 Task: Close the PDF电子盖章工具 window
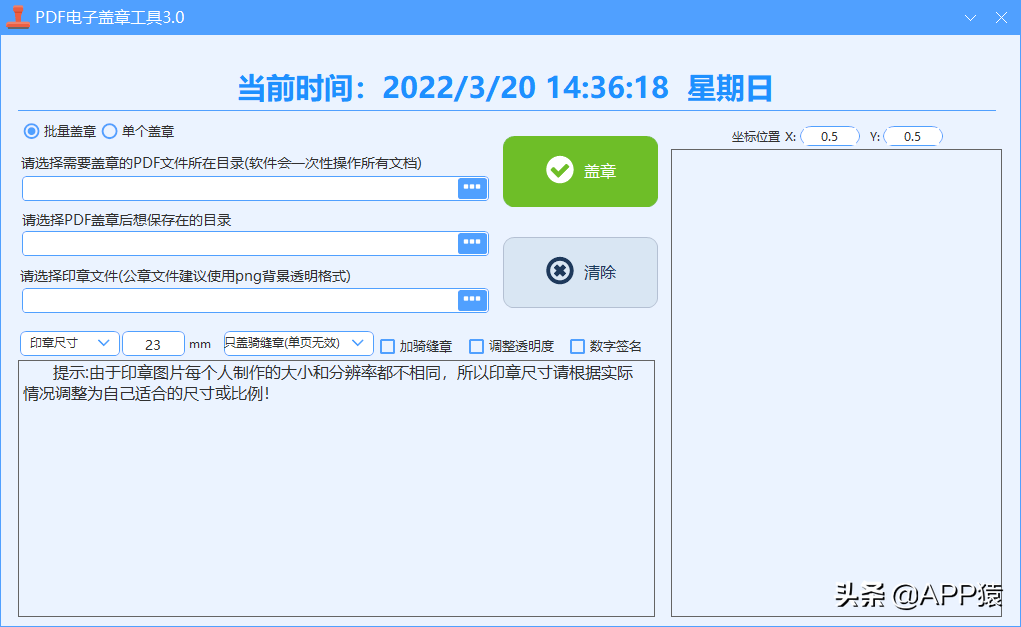tap(1000, 17)
